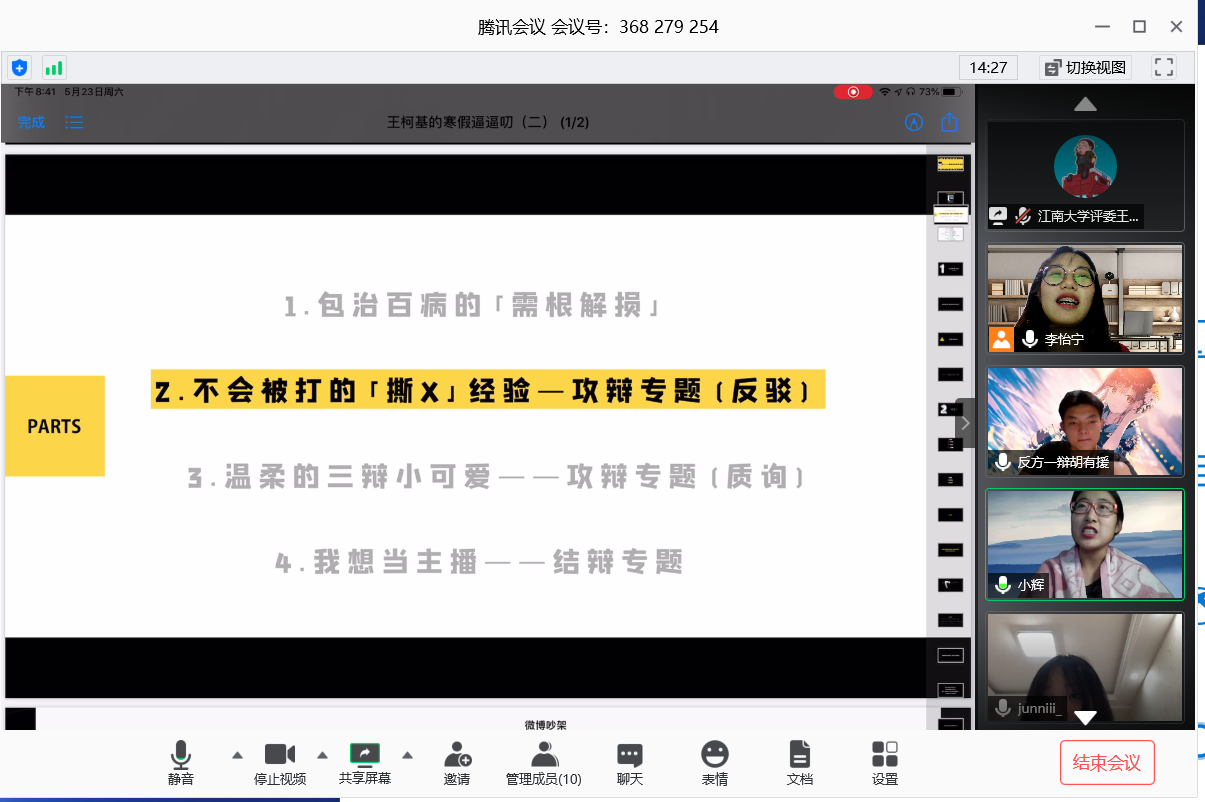1205x802 pixels.
Task: Open the chat panel
Action: pyautogui.click(x=629, y=762)
